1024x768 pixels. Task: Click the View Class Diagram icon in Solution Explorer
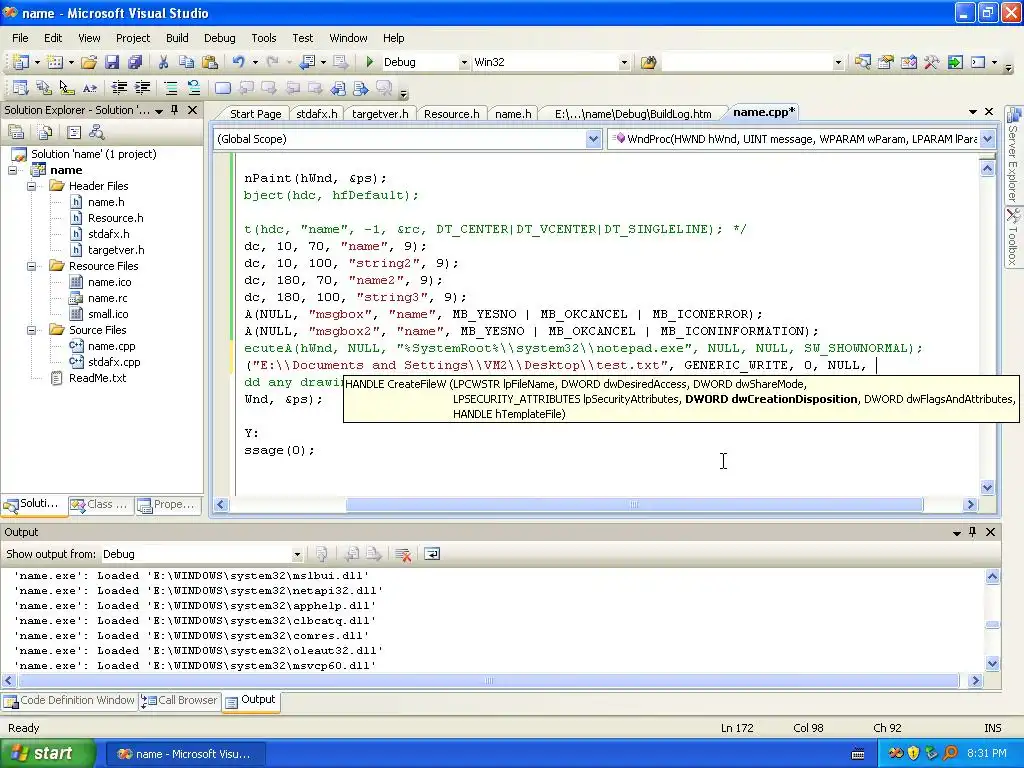coord(97,133)
